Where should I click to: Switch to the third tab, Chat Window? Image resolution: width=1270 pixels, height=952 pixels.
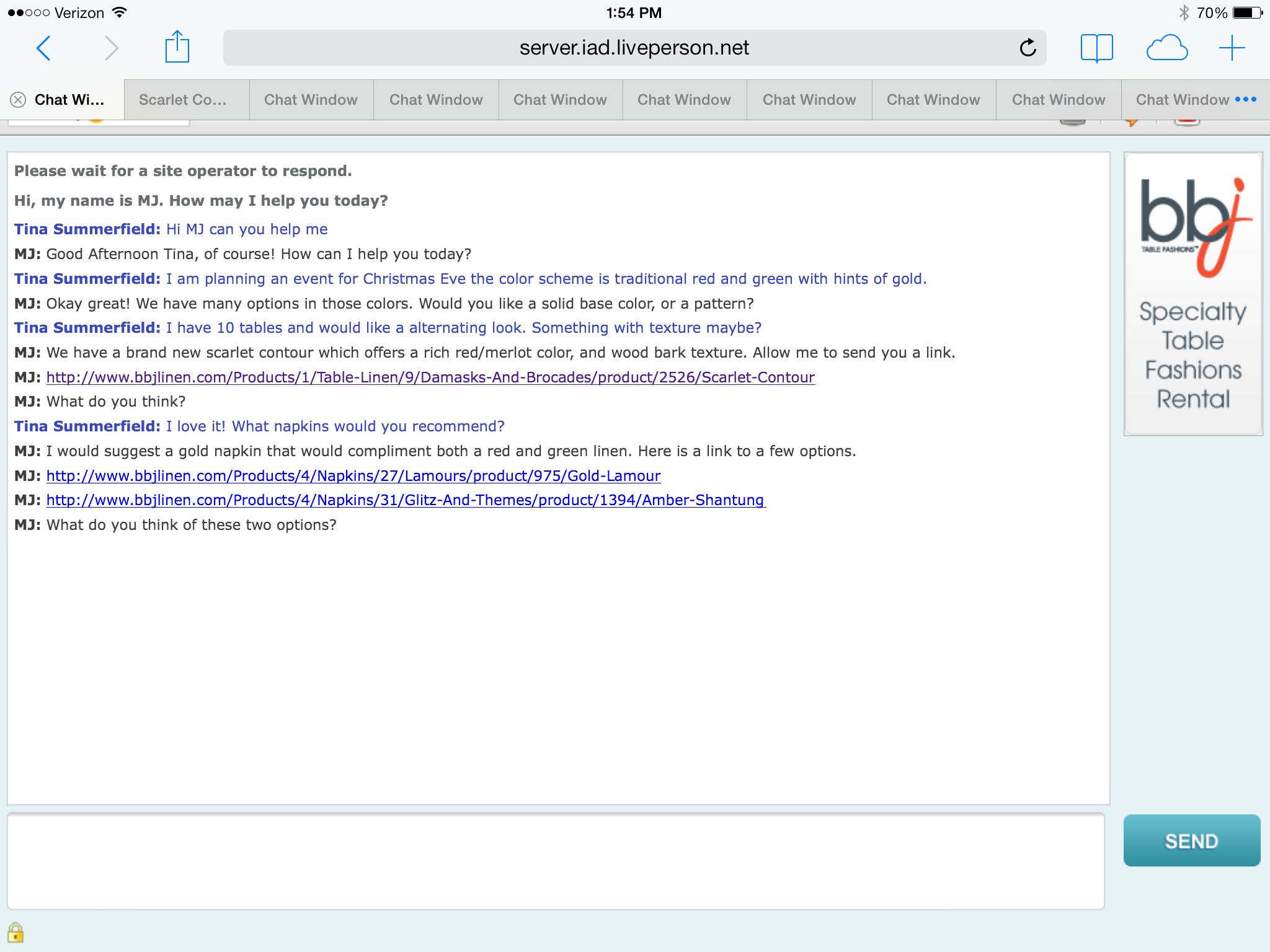click(311, 100)
